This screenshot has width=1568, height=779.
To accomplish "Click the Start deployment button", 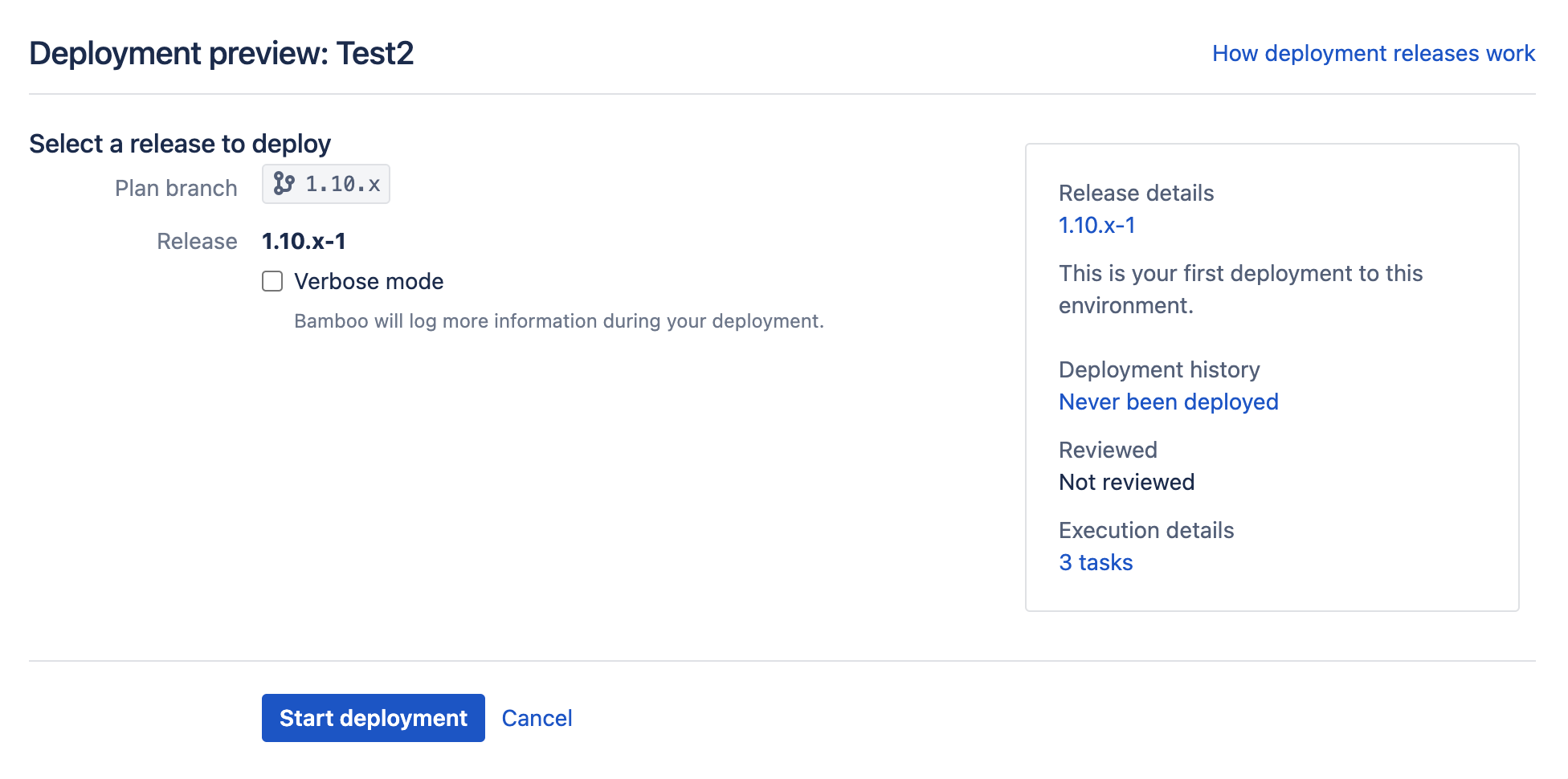I will [x=373, y=717].
